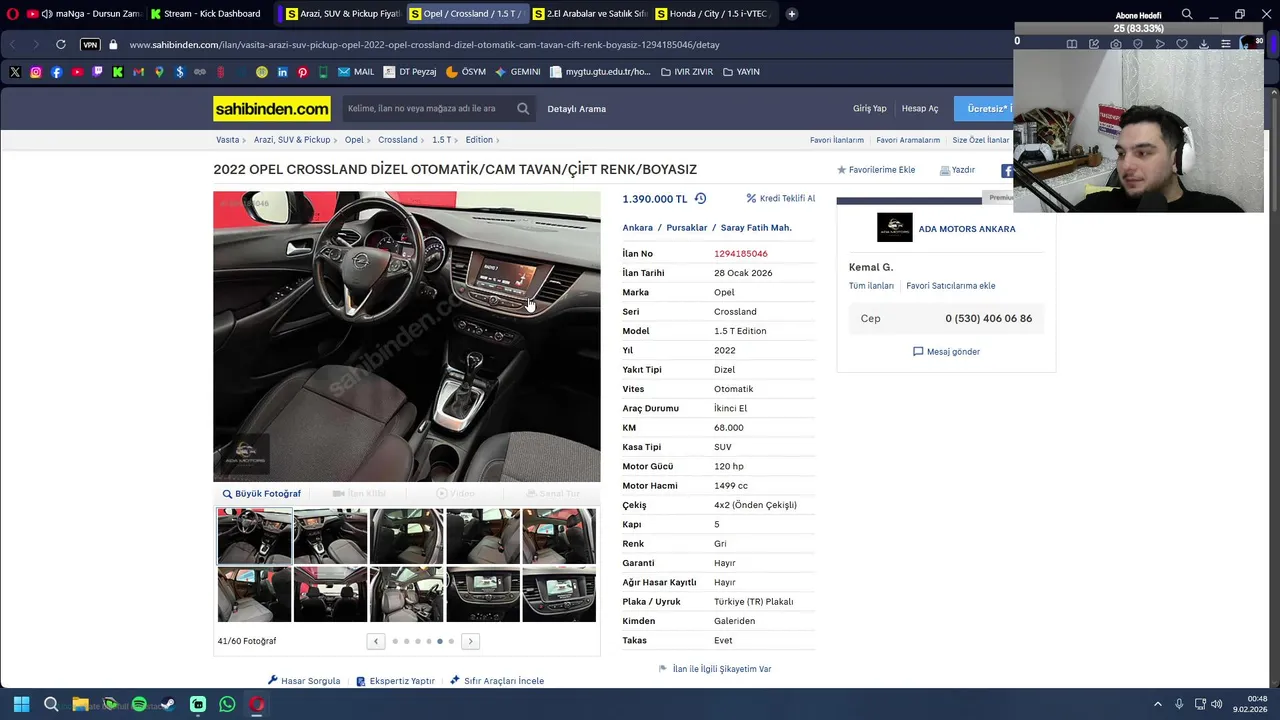Viewport: 1280px width, 720px height.
Task: Click the Vasıta breadcrumb
Action: pyautogui.click(x=227, y=140)
